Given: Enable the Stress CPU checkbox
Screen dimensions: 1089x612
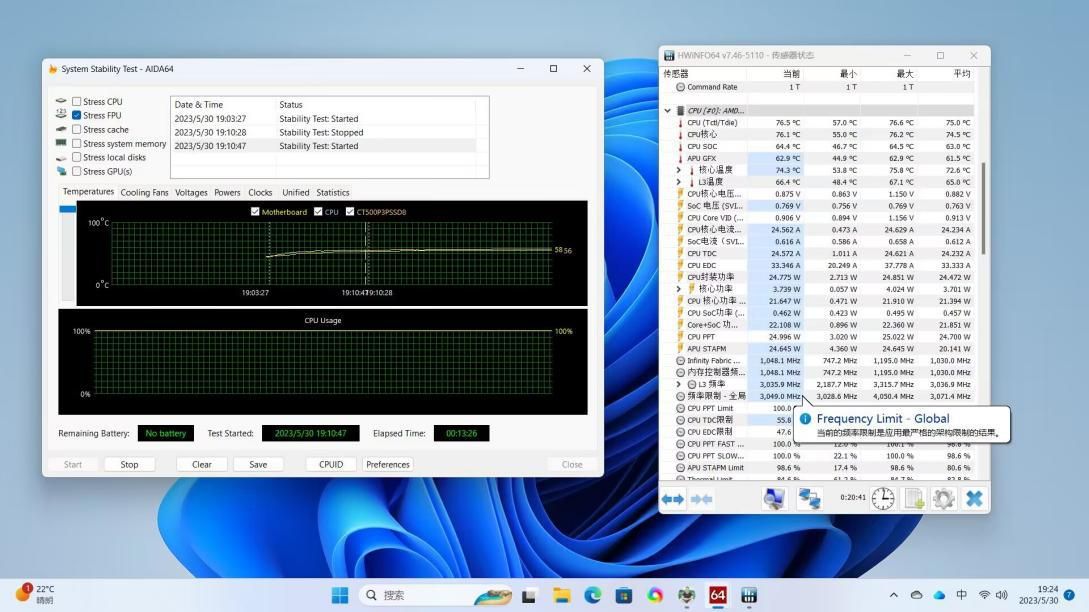Looking at the screenshot, I should (x=77, y=102).
